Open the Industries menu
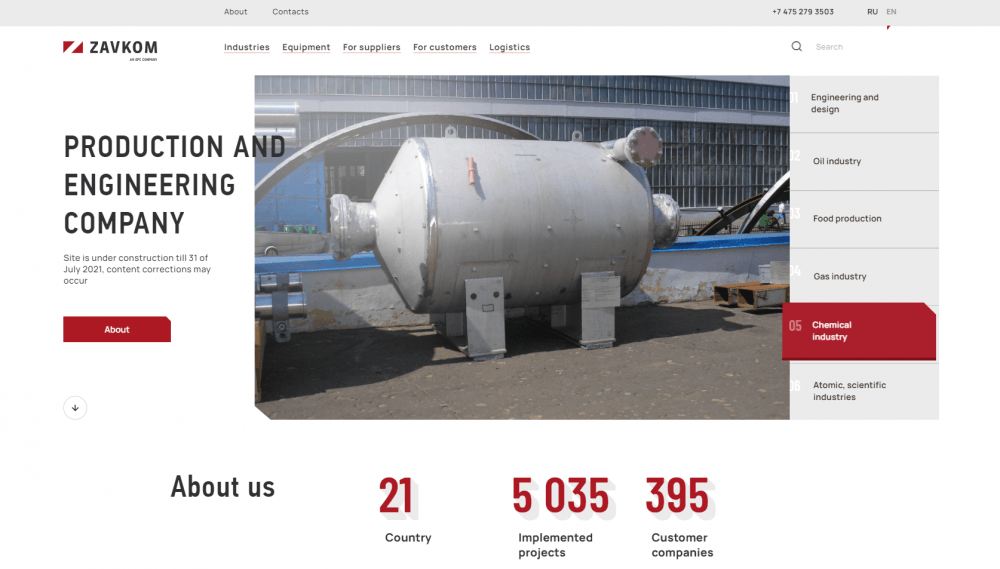 pos(247,47)
